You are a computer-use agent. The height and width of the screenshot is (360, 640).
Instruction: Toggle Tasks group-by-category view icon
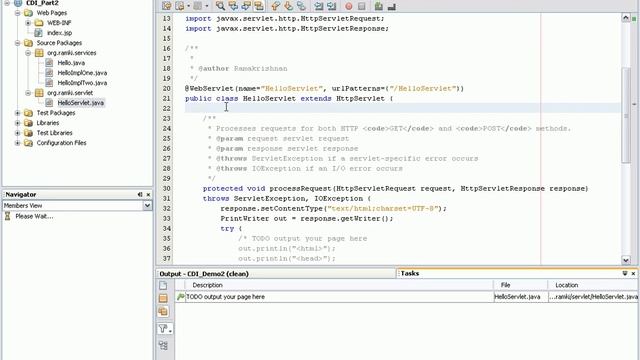tap(163, 346)
